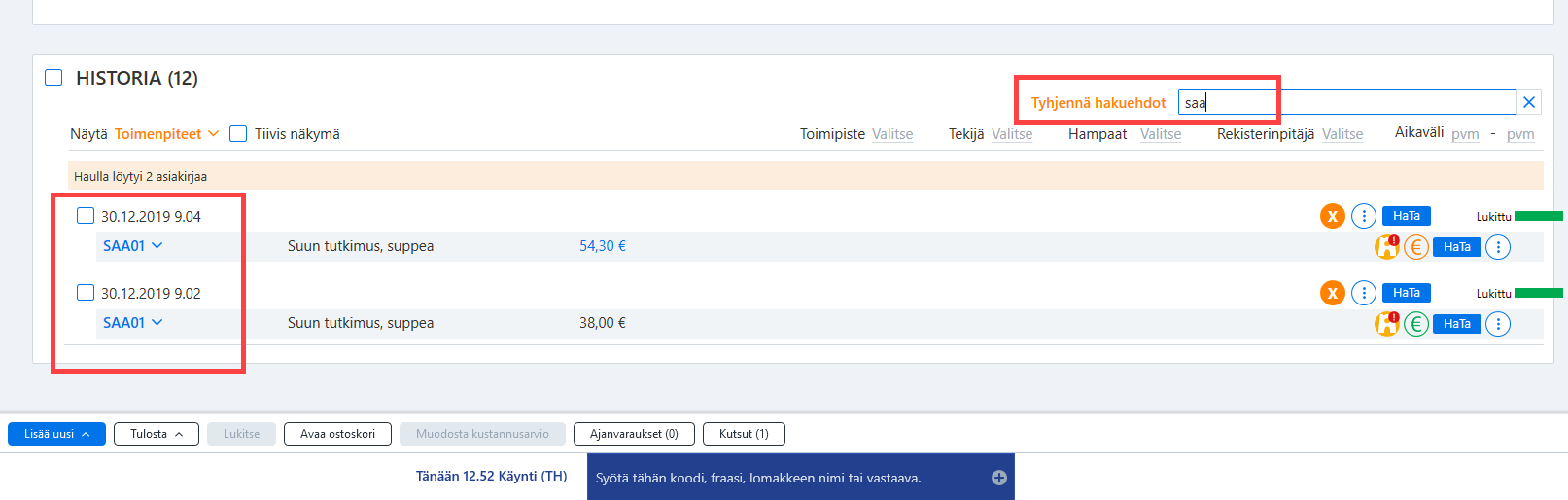The height and width of the screenshot is (500, 1568).
Task: Expand the first SAA01 code chevron
Action: tap(157, 246)
